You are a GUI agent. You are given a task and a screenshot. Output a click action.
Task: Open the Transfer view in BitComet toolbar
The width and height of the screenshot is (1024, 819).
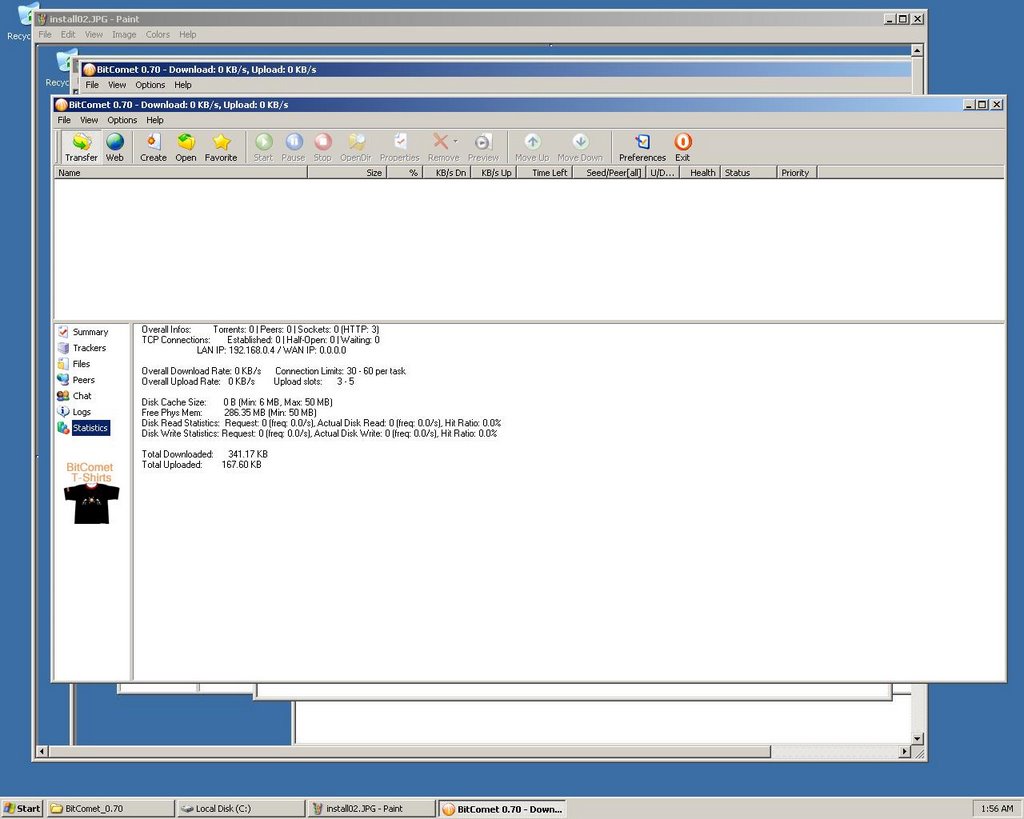pyautogui.click(x=81, y=147)
